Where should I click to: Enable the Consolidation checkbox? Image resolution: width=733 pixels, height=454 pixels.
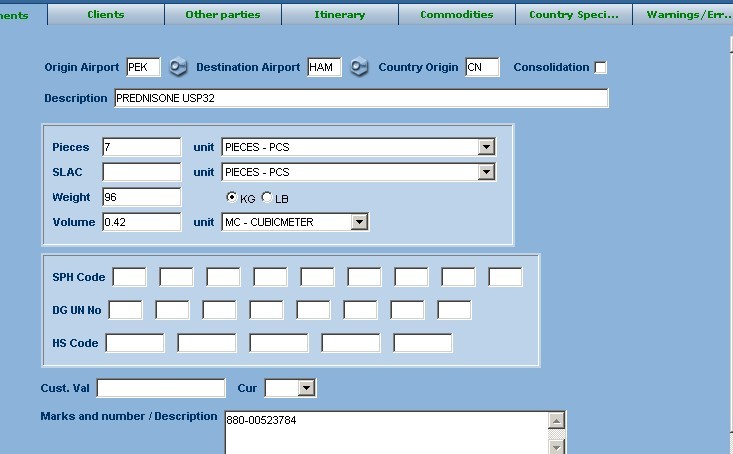pyautogui.click(x=600, y=68)
